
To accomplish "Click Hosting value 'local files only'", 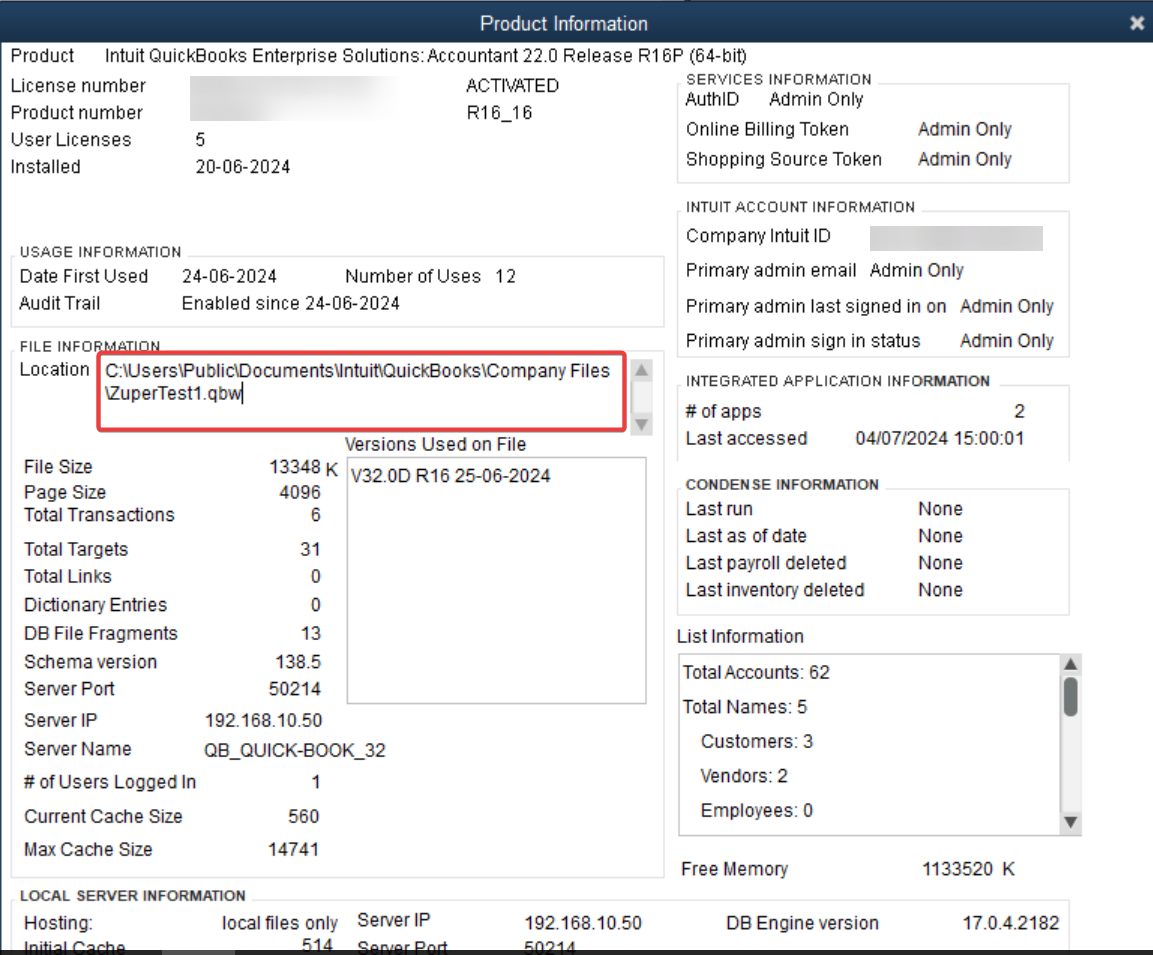I will click(x=279, y=923).
